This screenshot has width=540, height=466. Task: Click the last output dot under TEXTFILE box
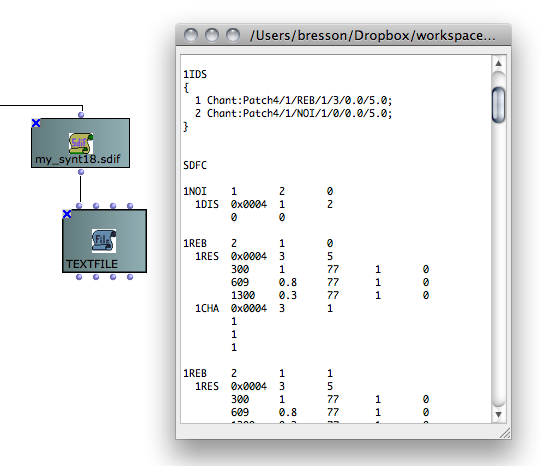pyautogui.click(x=130, y=277)
